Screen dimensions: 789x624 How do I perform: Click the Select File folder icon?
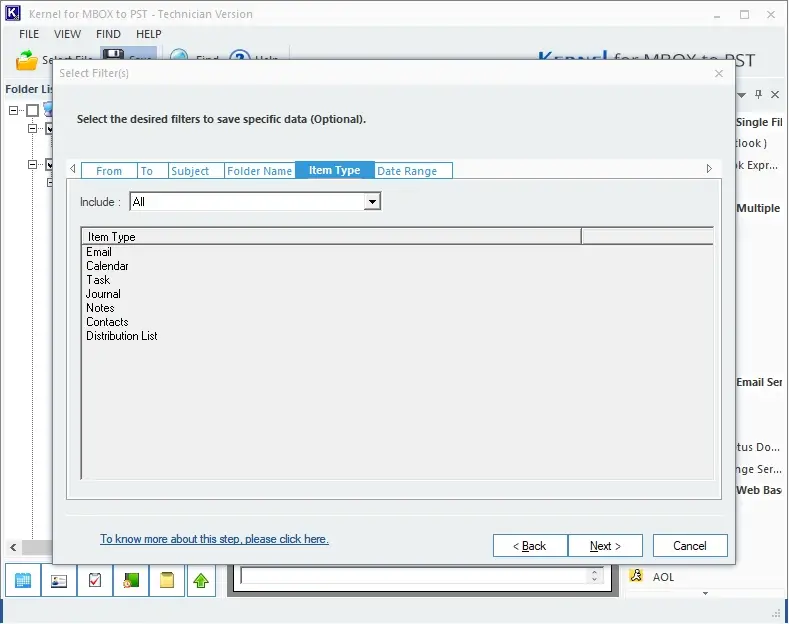pyautogui.click(x=27, y=60)
